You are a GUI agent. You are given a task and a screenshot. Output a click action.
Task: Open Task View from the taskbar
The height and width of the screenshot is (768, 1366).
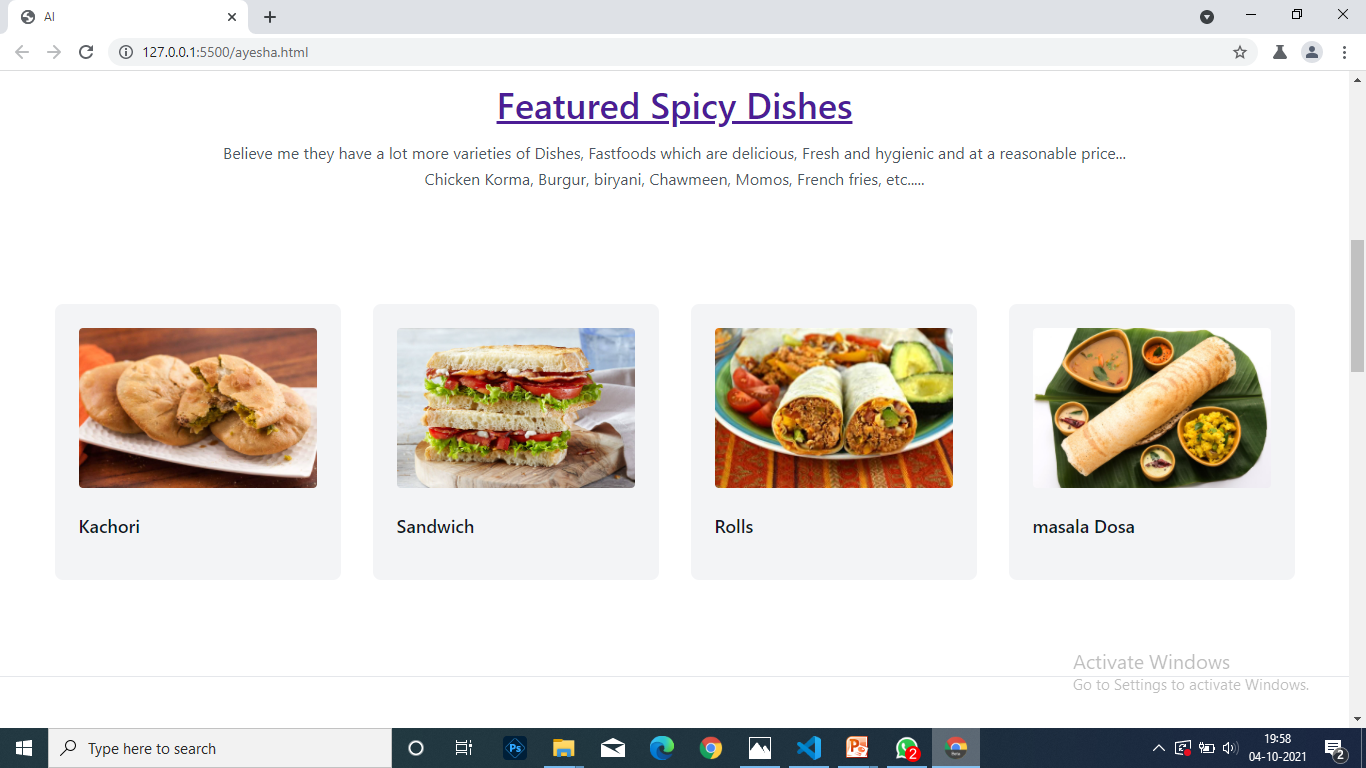463,748
